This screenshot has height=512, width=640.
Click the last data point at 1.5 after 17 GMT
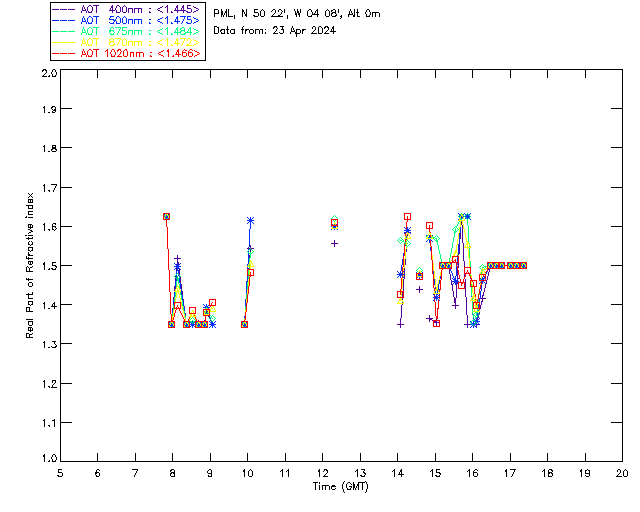click(x=523, y=265)
